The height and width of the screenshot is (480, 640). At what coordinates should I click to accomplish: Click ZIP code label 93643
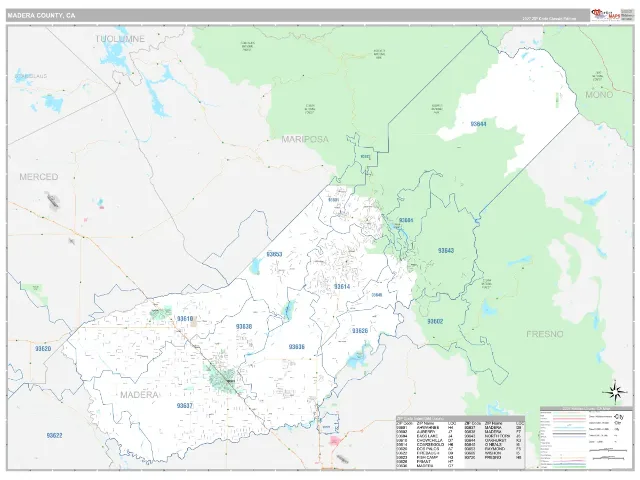446,250
